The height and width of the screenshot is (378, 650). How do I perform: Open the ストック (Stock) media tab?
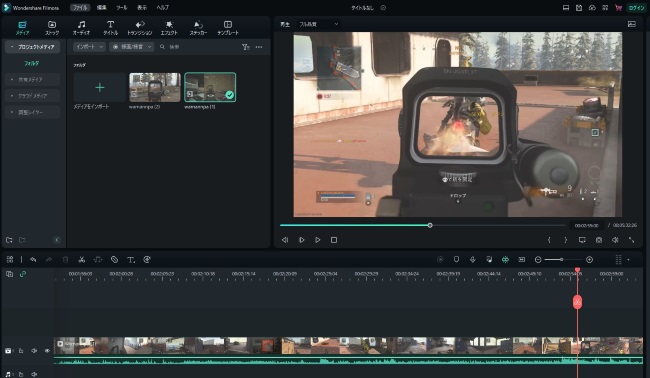(x=52, y=27)
